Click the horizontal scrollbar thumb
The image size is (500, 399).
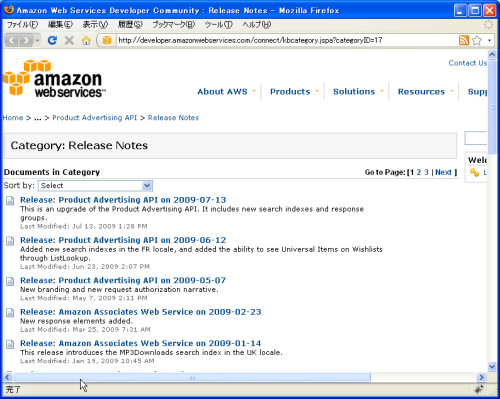click(x=192, y=378)
